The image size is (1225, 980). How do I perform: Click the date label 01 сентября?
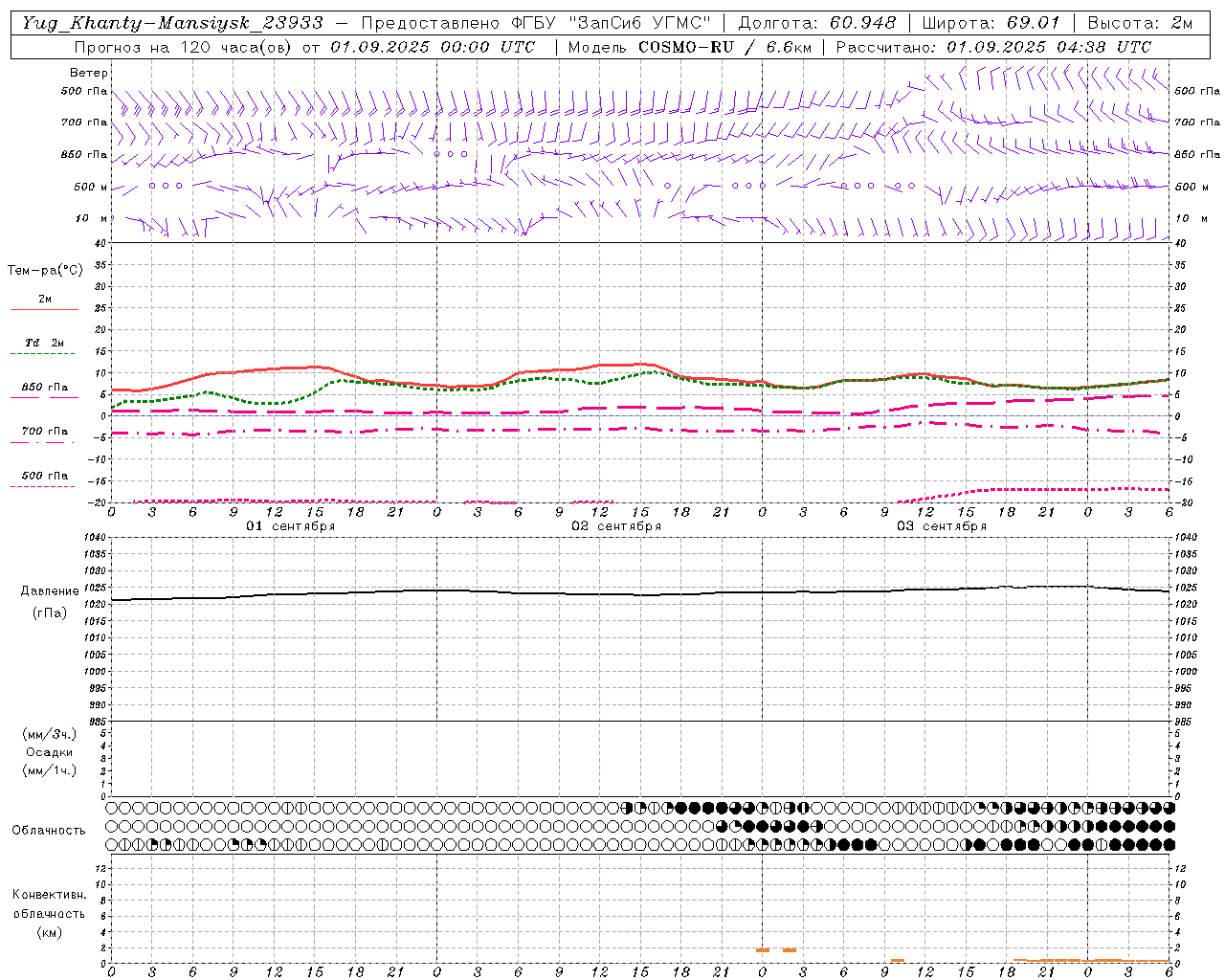[291, 526]
